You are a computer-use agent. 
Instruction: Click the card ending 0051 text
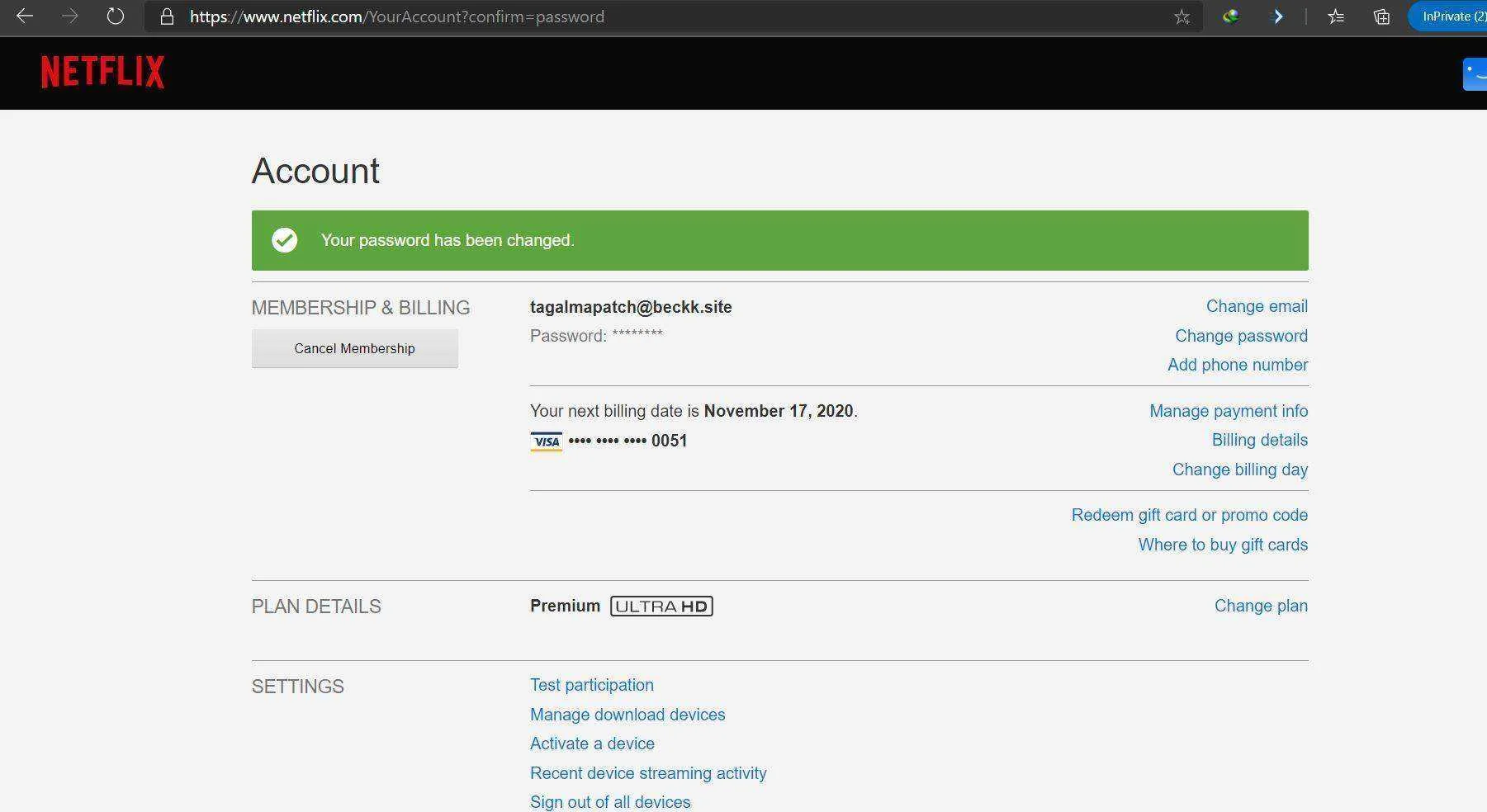click(x=627, y=441)
